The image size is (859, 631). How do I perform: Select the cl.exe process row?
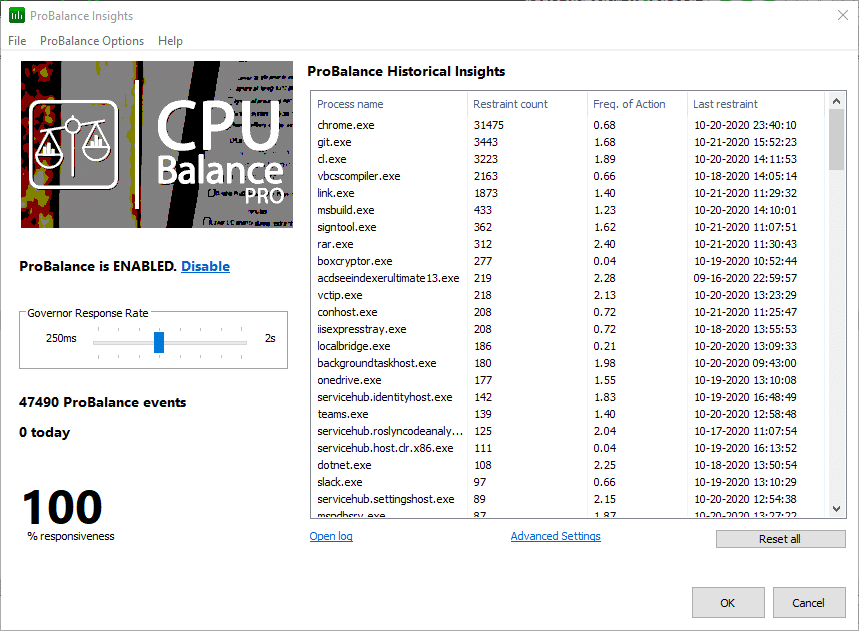[570, 159]
